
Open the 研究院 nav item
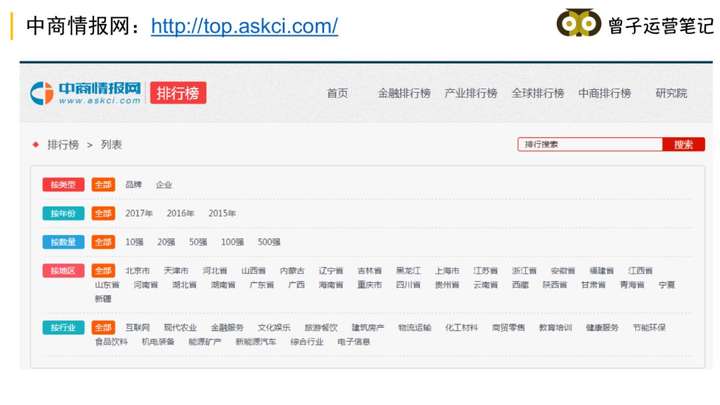pos(671,93)
